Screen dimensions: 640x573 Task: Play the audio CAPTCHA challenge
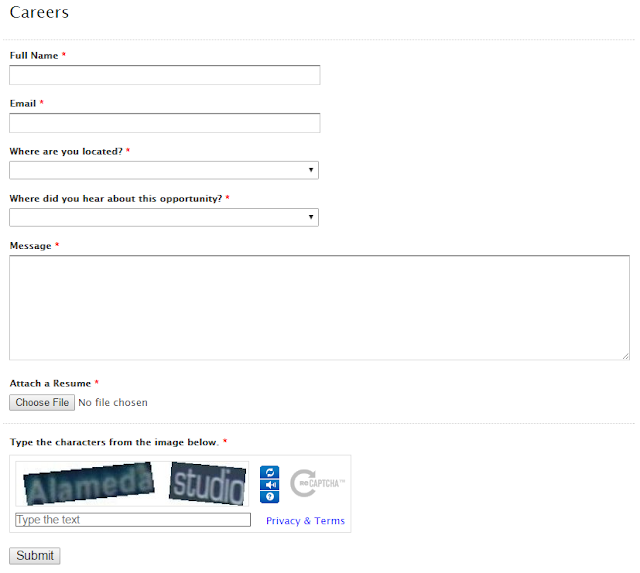[x=269, y=484]
